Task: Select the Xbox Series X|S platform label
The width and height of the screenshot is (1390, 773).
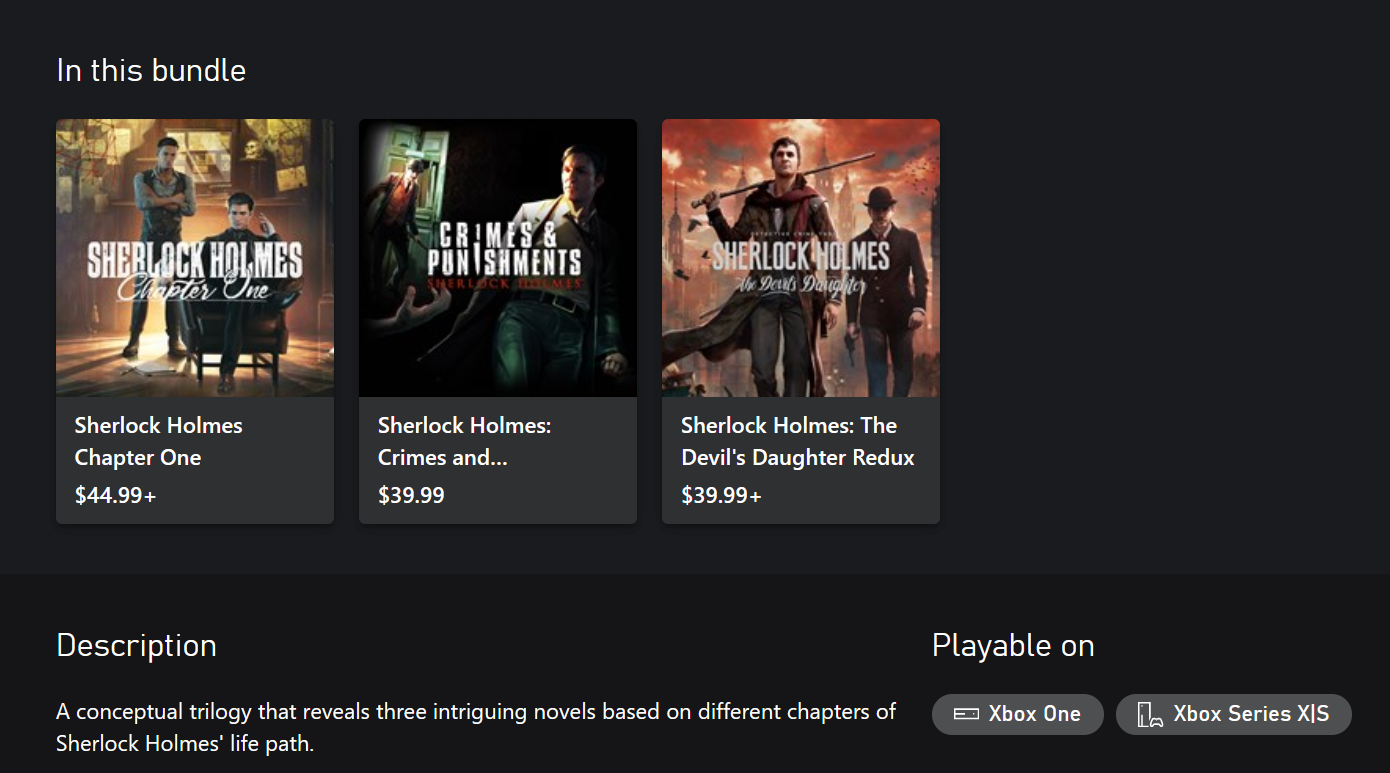Action: tap(1251, 714)
